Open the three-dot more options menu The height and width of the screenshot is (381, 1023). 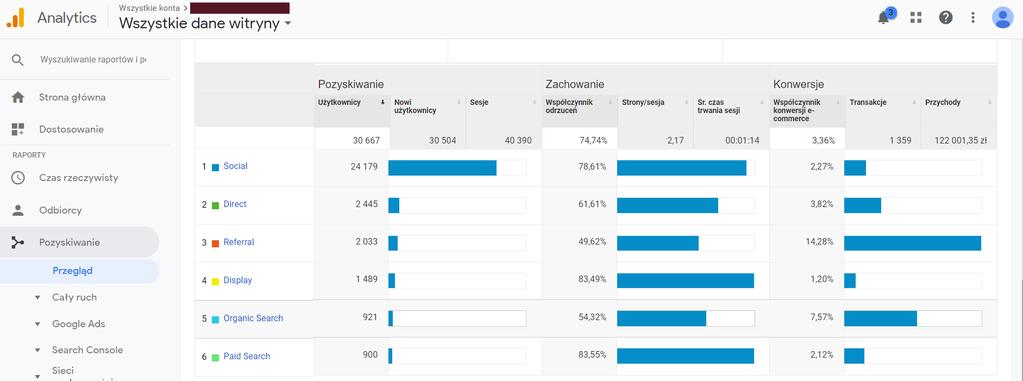pyautogui.click(x=973, y=18)
